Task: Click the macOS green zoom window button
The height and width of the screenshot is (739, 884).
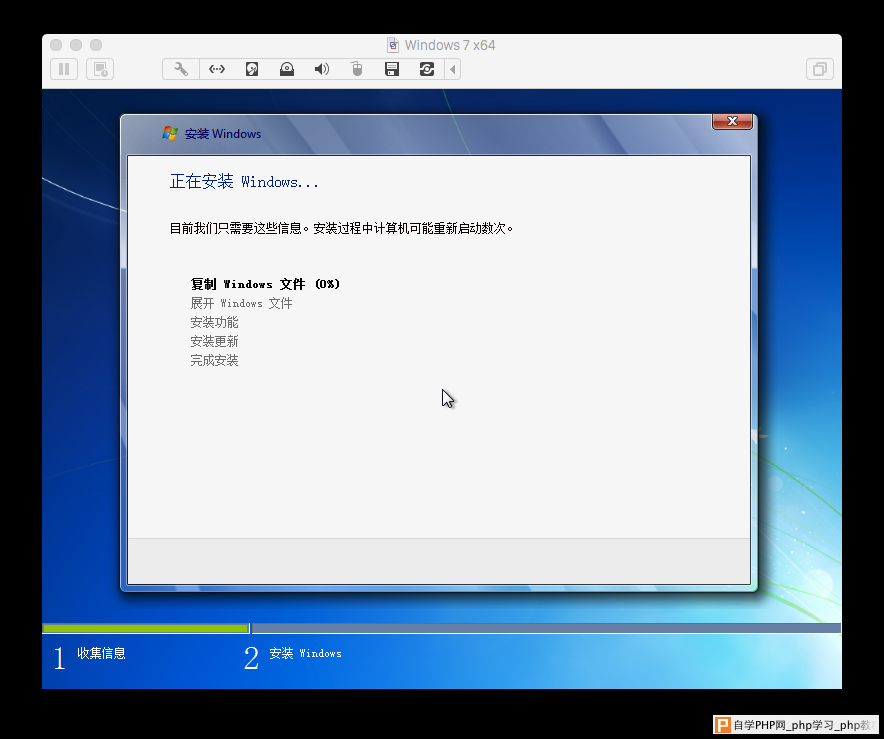Action: click(96, 45)
